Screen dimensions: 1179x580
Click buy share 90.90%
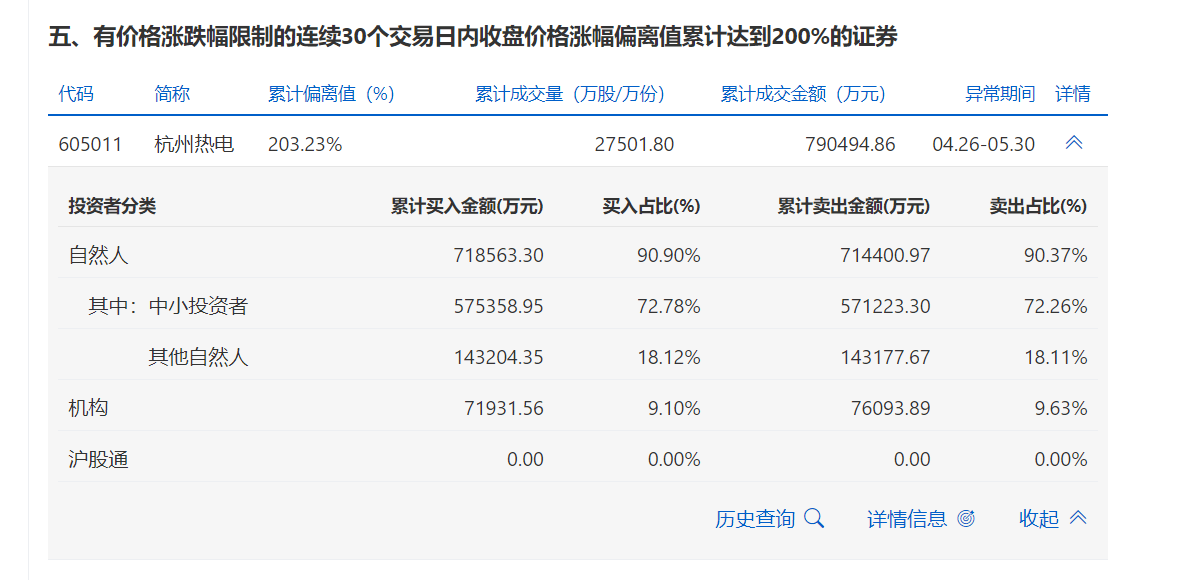tap(668, 256)
